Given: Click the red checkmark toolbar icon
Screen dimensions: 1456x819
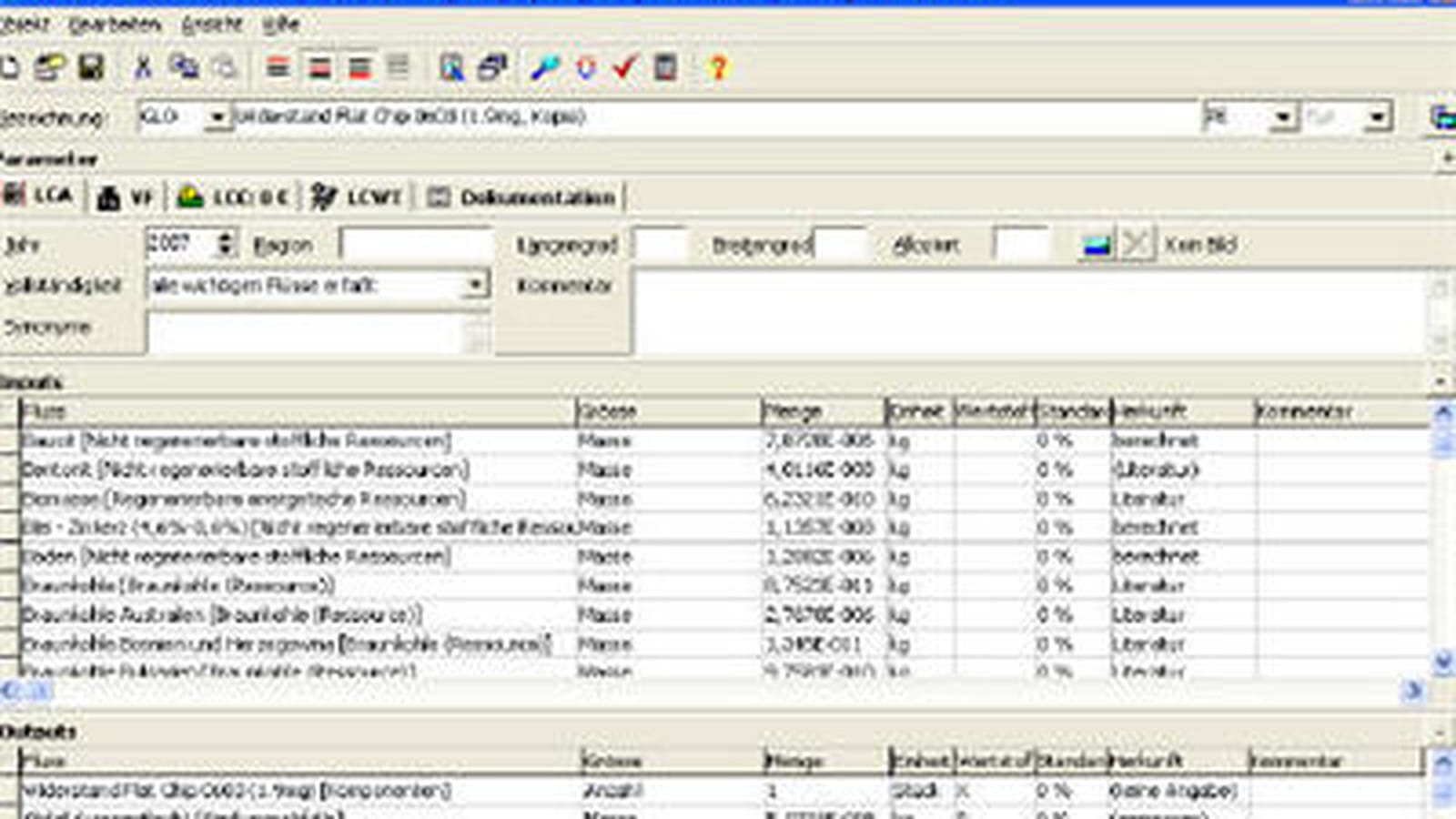Looking at the screenshot, I should (x=625, y=67).
